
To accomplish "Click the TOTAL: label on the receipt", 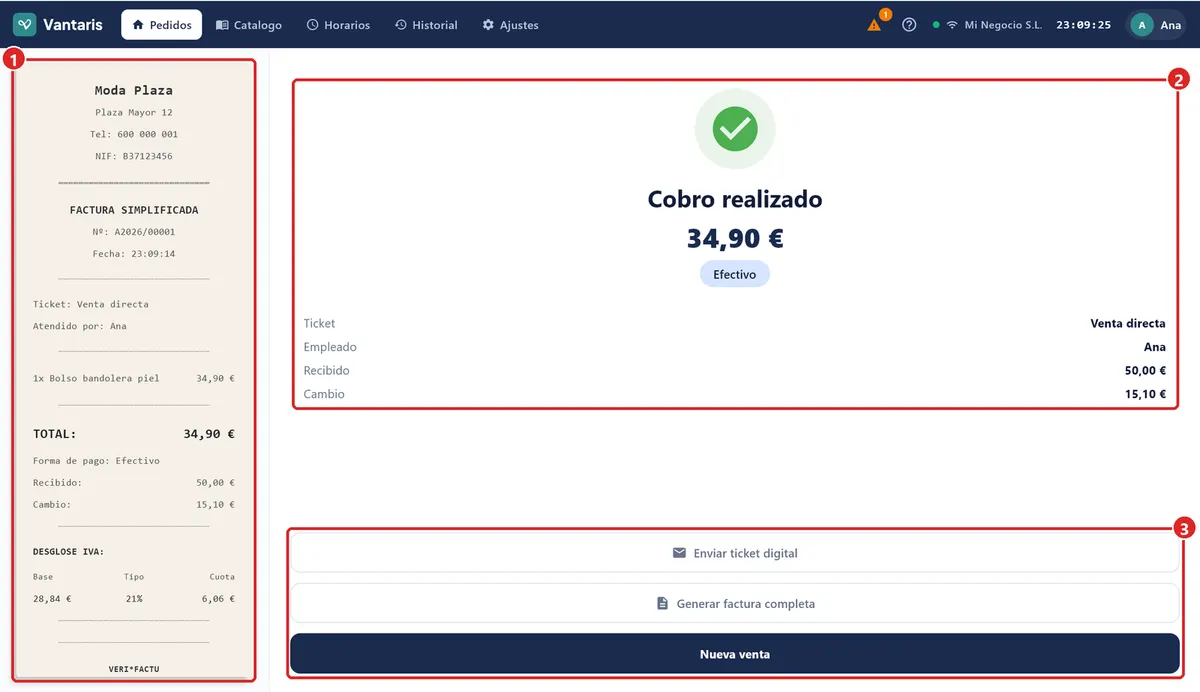I will [x=55, y=434].
